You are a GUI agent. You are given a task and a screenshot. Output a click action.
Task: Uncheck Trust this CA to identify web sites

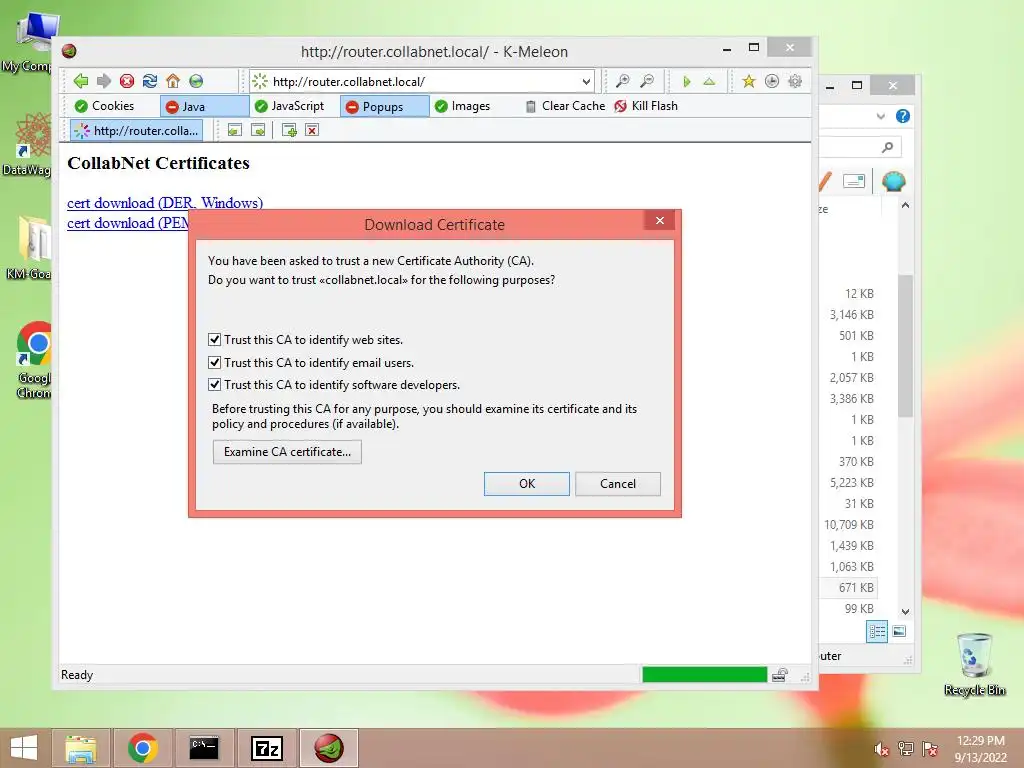(x=214, y=340)
